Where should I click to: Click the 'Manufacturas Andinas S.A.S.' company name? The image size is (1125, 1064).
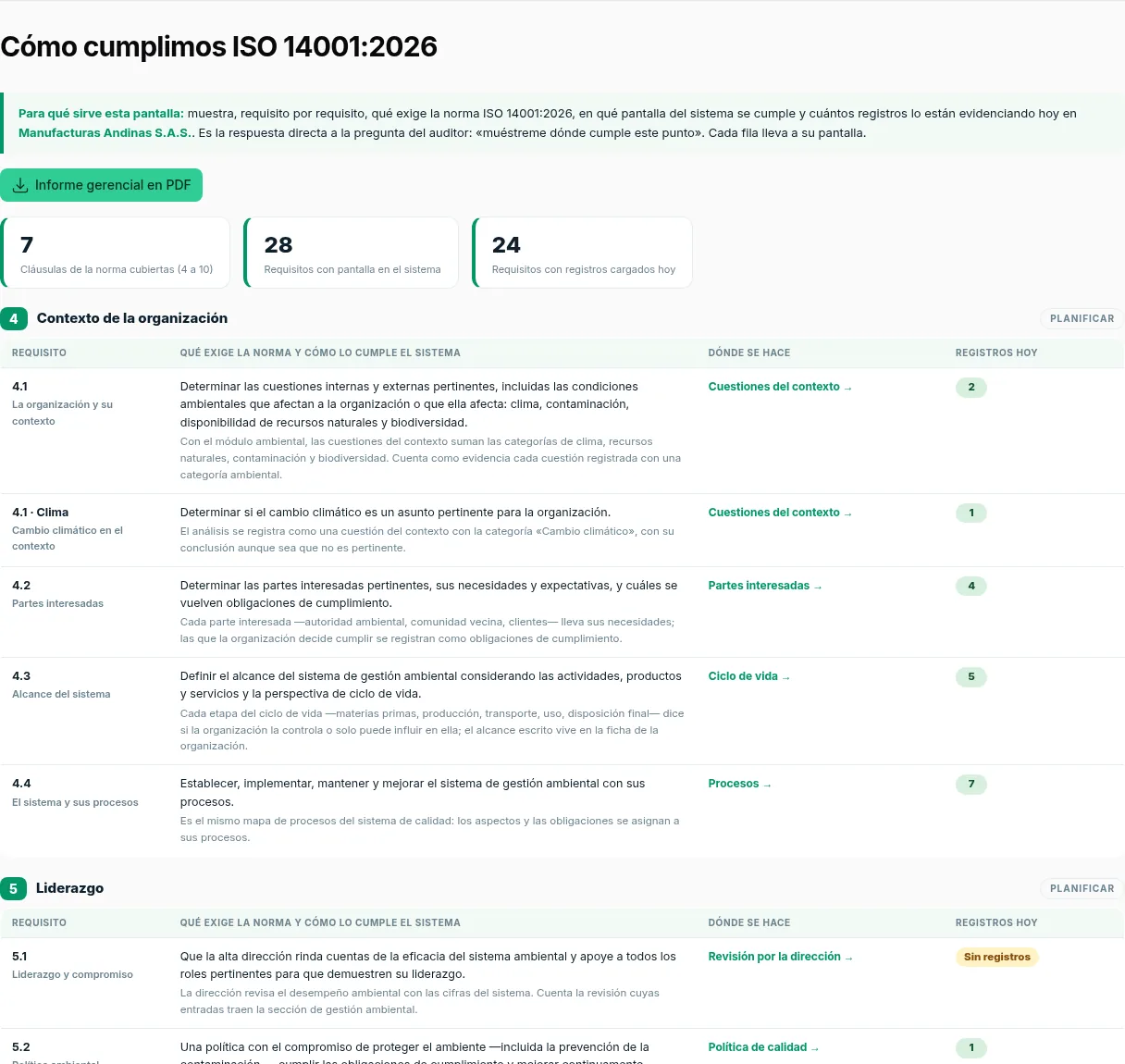pyautogui.click(x=106, y=132)
